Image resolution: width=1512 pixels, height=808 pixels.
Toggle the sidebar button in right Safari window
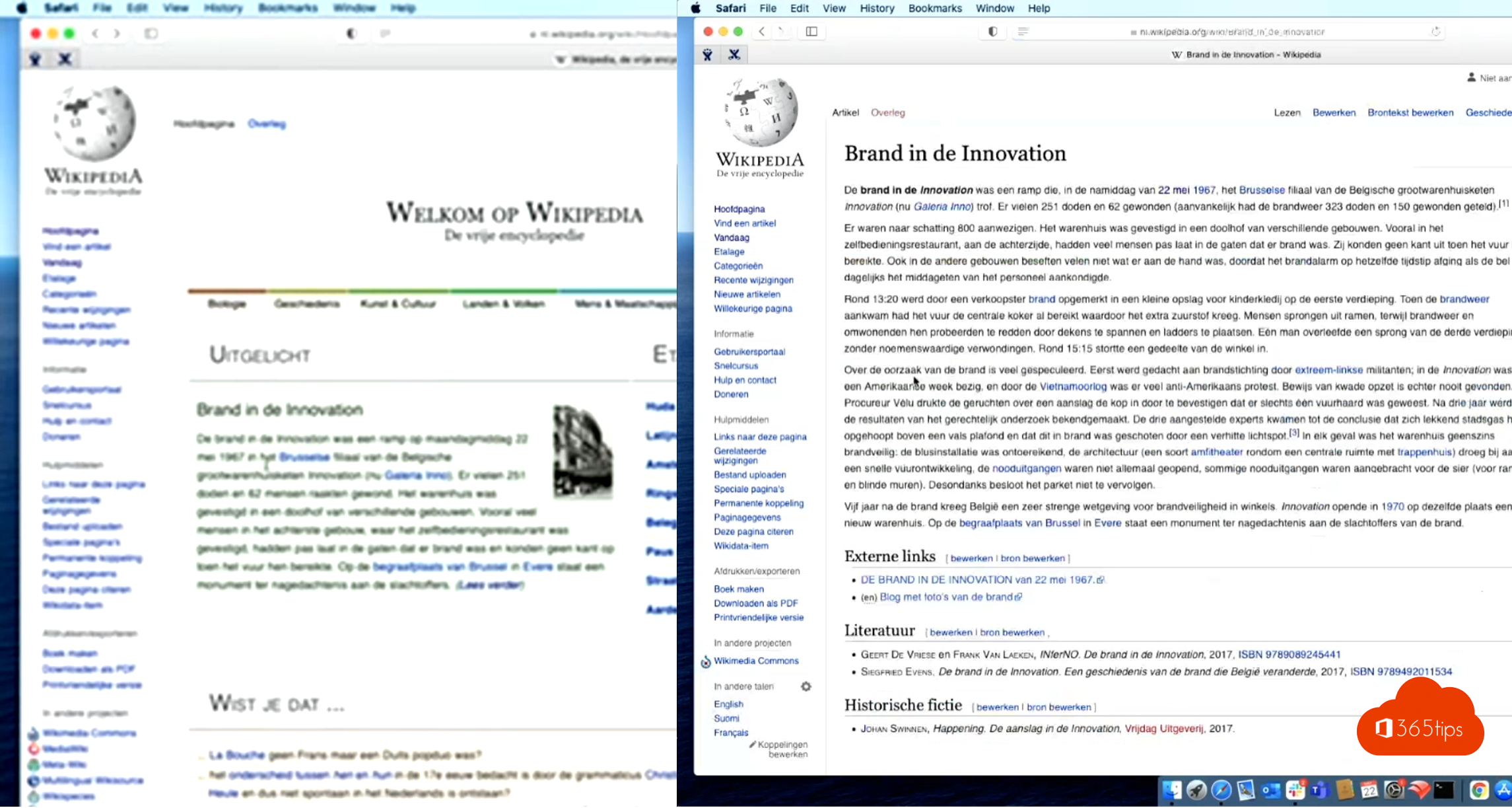(x=811, y=31)
